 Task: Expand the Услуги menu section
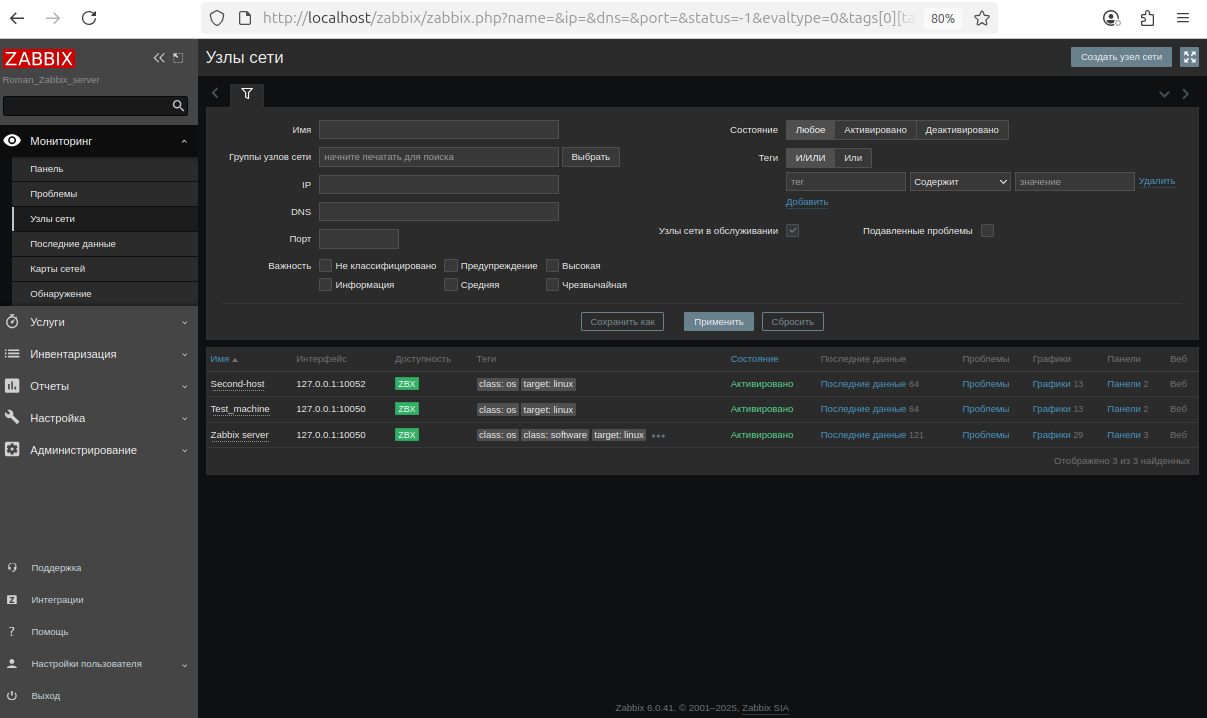pos(184,322)
